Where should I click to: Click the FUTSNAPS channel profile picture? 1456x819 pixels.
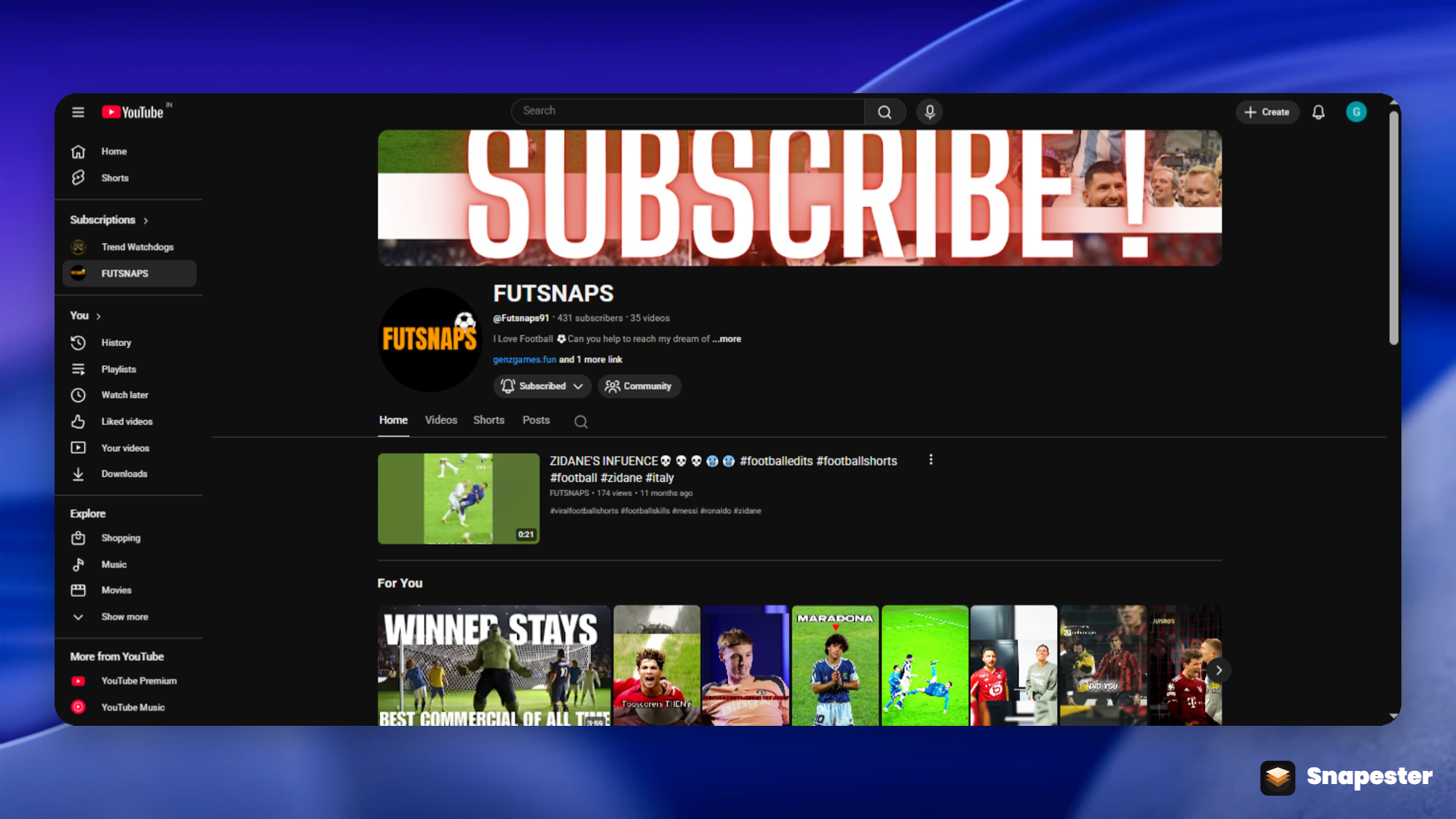(430, 340)
